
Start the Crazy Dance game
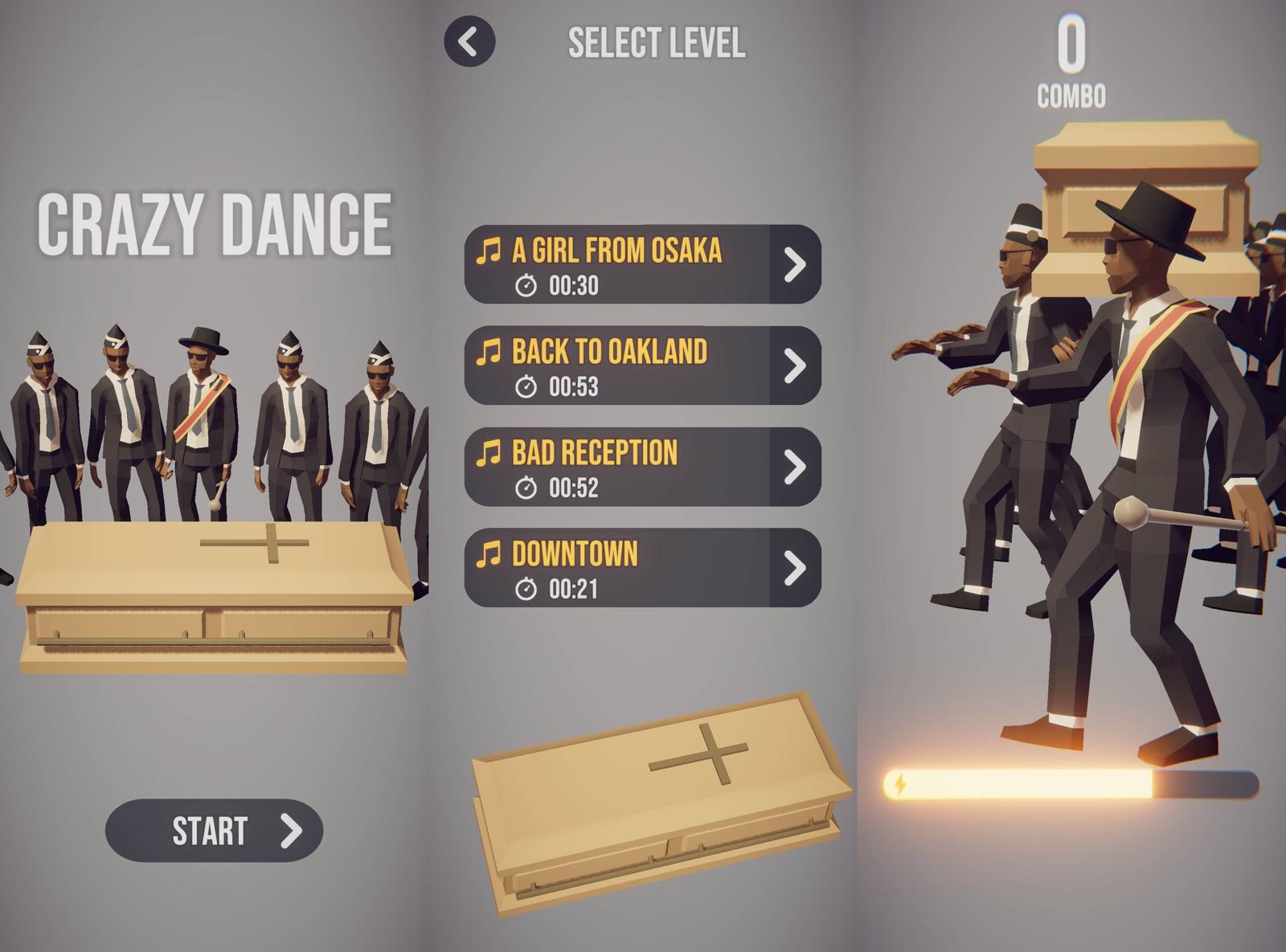214,831
